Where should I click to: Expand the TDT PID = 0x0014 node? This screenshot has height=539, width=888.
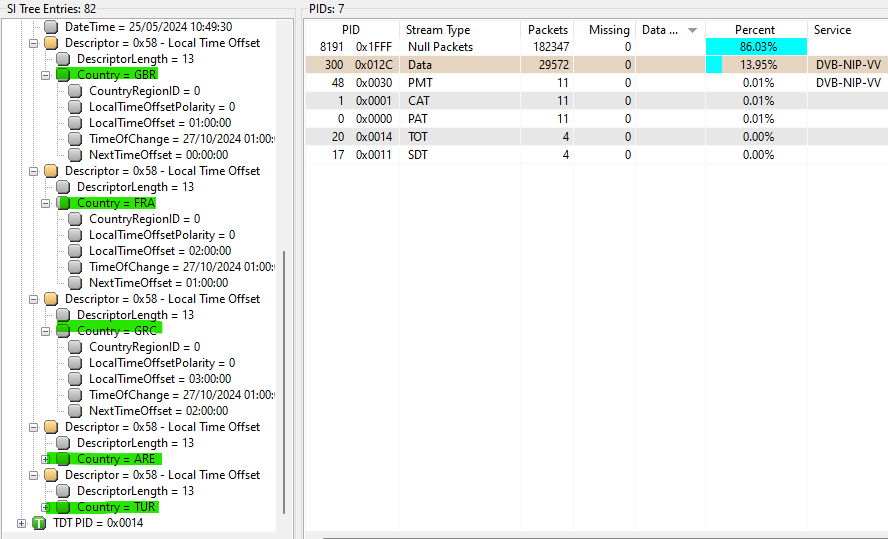point(22,523)
